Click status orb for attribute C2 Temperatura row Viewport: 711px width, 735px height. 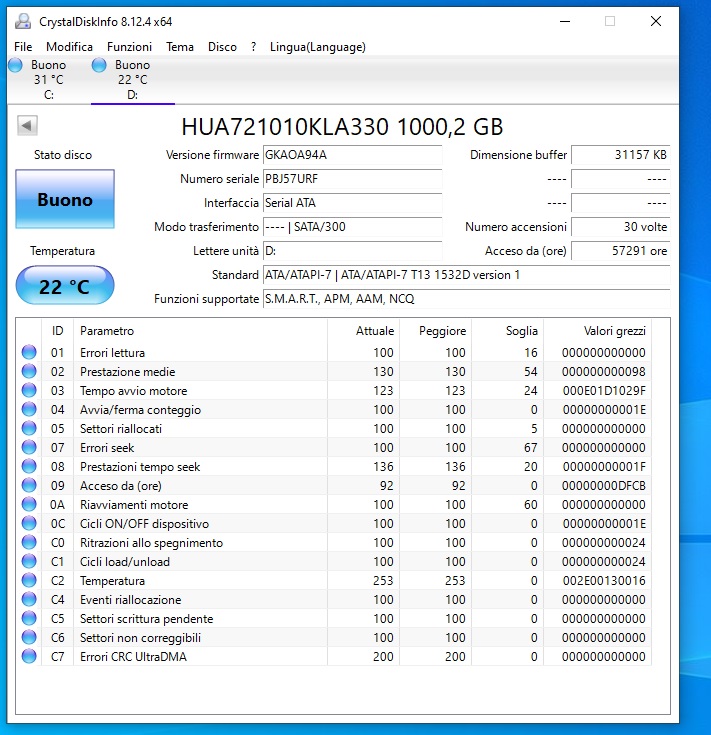29,580
